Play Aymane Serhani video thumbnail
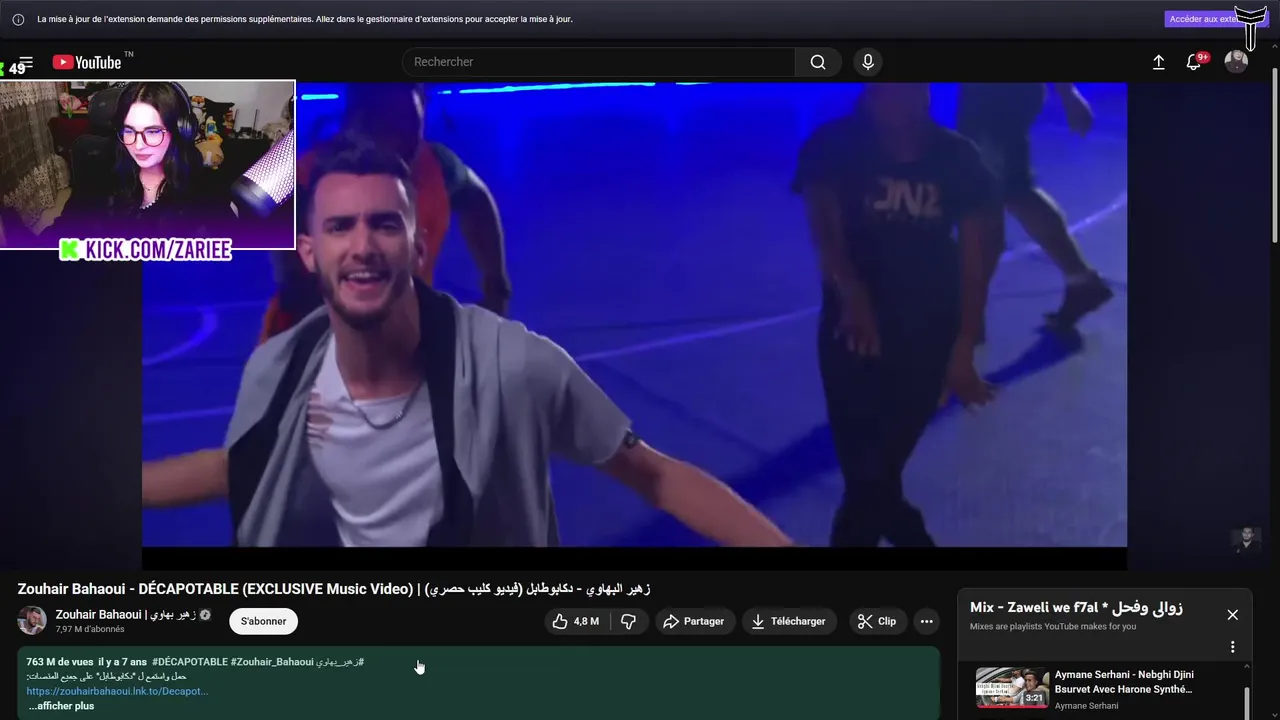 [x=1012, y=687]
